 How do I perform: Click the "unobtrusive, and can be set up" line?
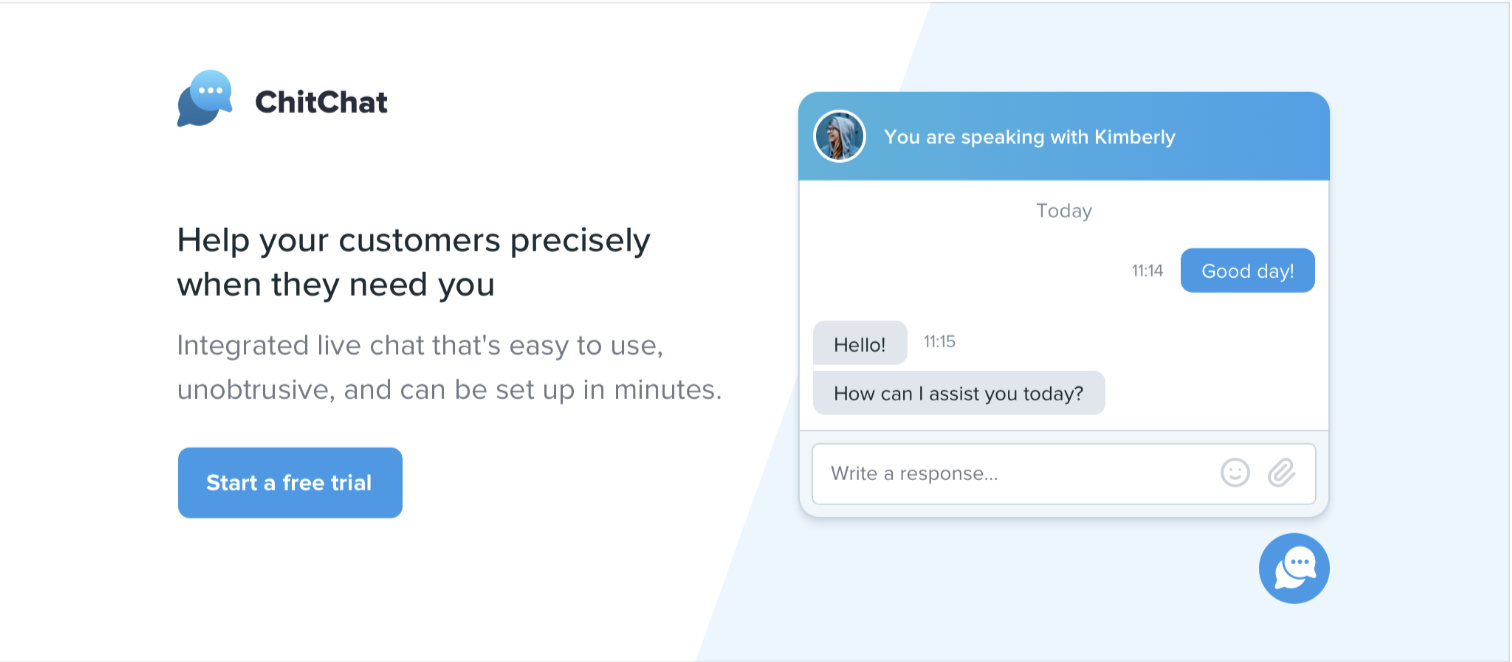(x=449, y=389)
